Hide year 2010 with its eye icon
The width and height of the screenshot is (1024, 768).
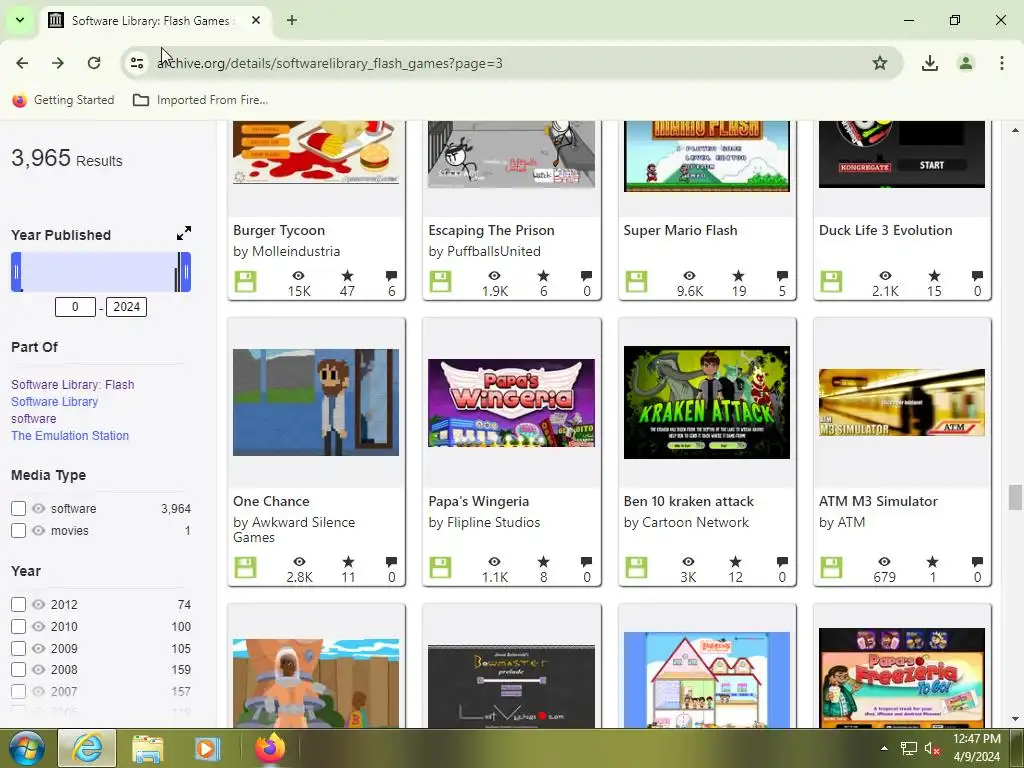39,626
